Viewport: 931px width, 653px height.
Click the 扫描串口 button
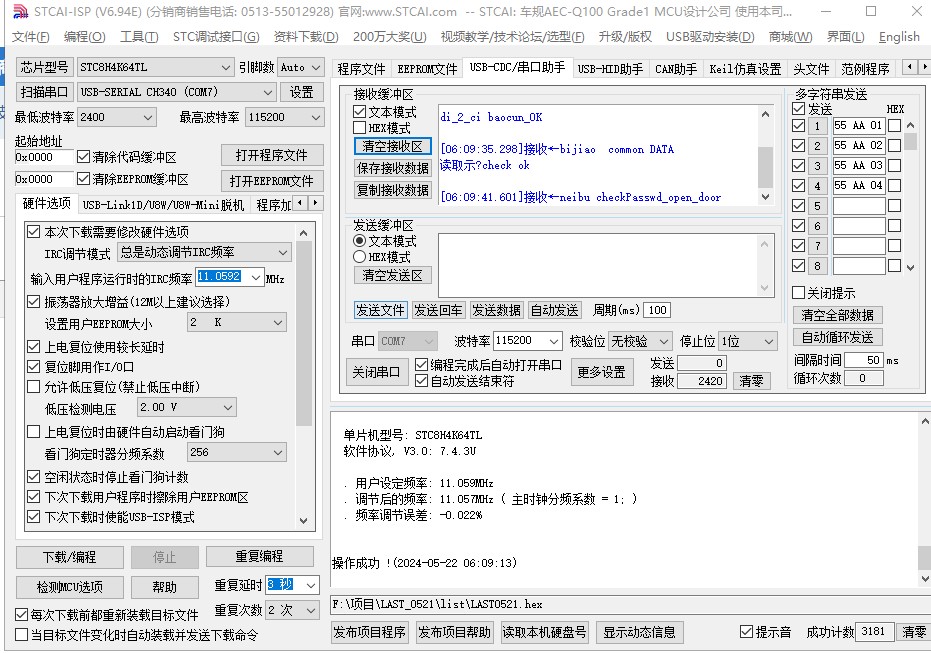click(x=44, y=92)
